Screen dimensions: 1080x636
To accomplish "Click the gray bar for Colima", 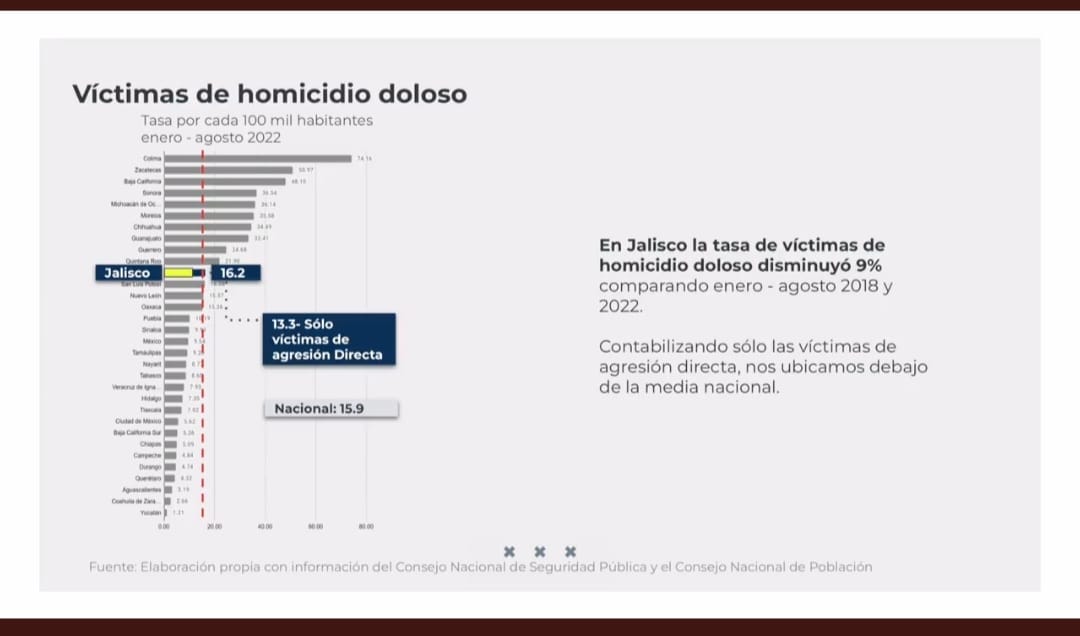I will (x=258, y=158).
